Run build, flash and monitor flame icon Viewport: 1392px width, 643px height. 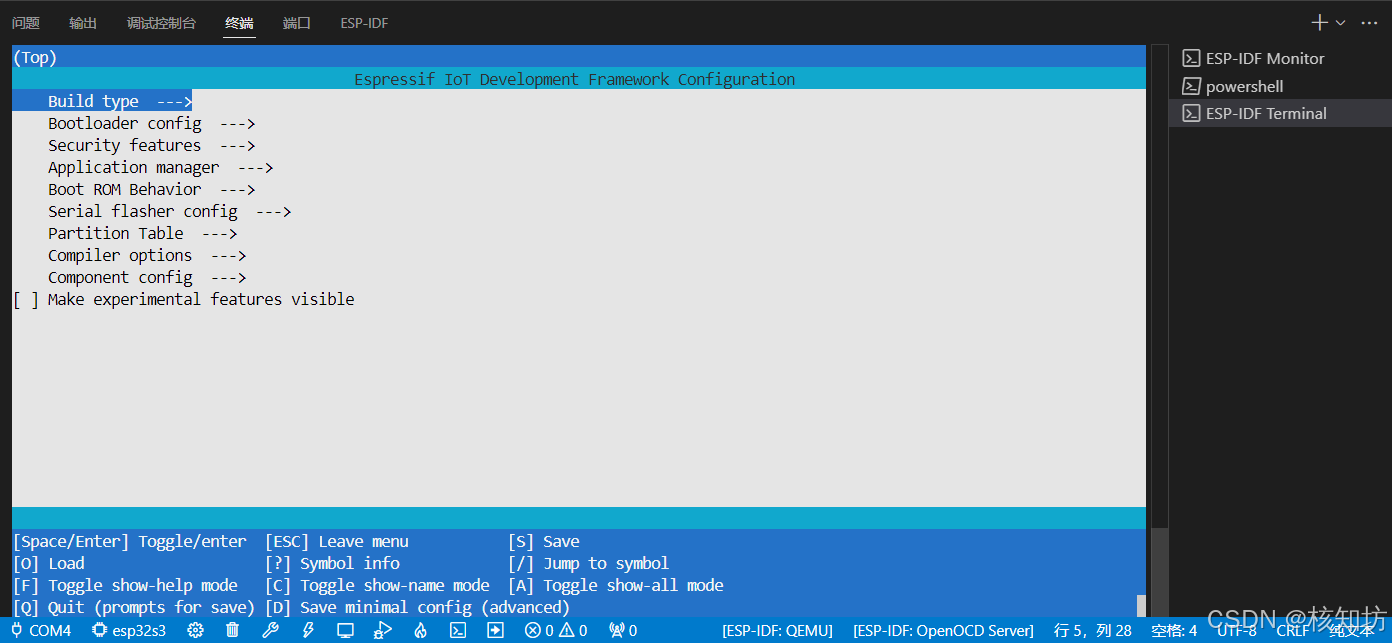pyautogui.click(x=420, y=630)
